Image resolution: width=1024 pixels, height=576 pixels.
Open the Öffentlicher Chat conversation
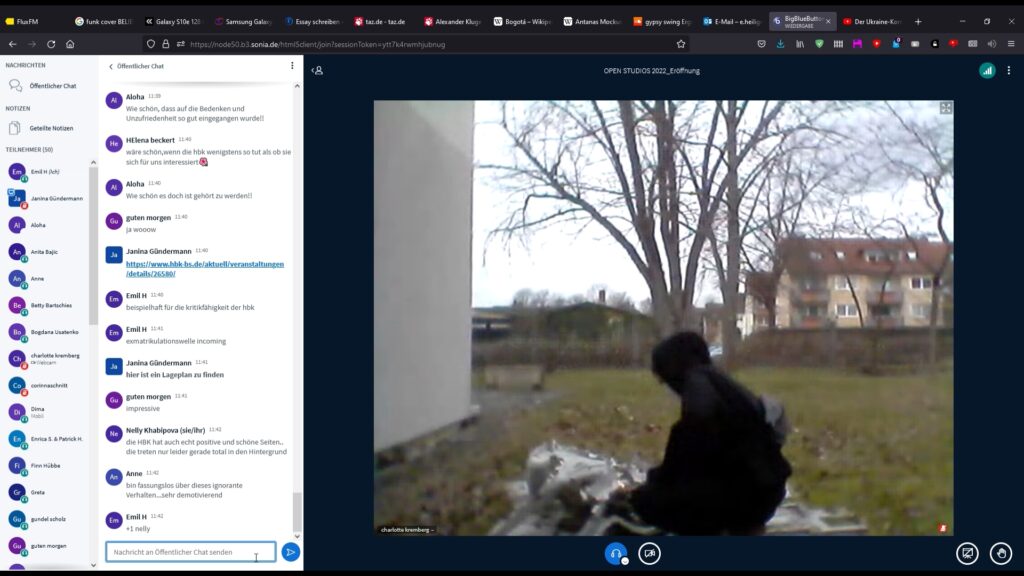coord(52,86)
